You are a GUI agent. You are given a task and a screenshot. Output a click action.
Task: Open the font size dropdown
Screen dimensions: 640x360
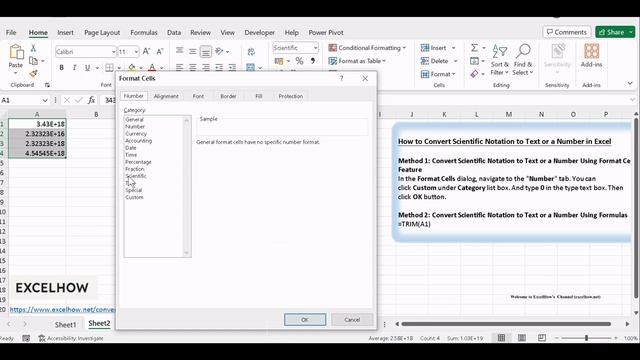point(136,52)
